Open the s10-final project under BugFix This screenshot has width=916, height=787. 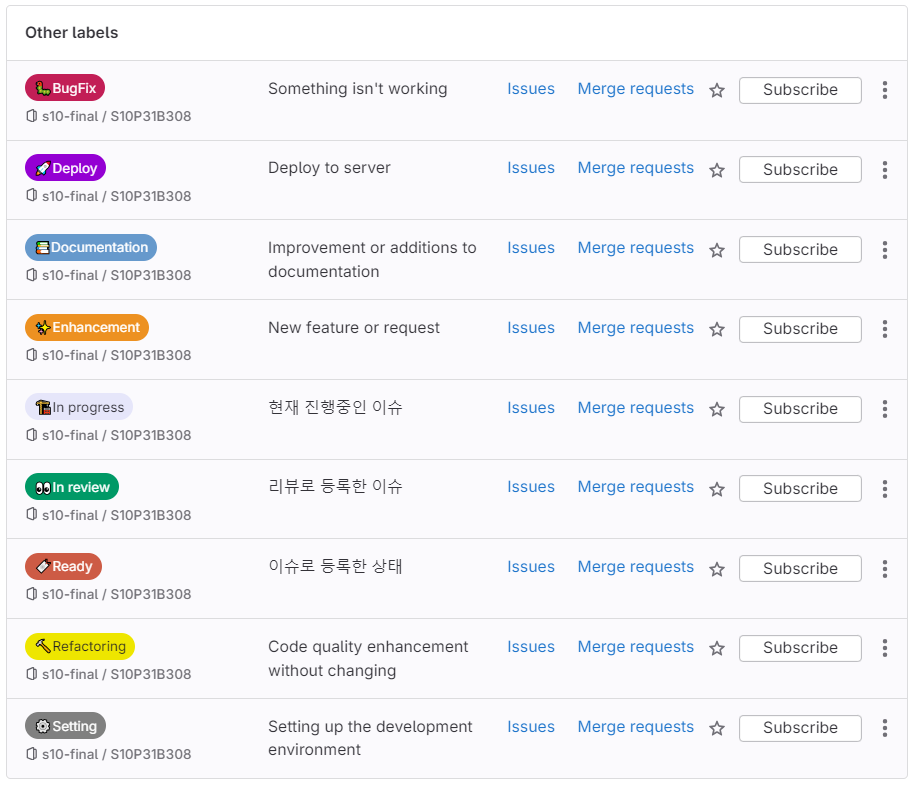click(69, 116)
